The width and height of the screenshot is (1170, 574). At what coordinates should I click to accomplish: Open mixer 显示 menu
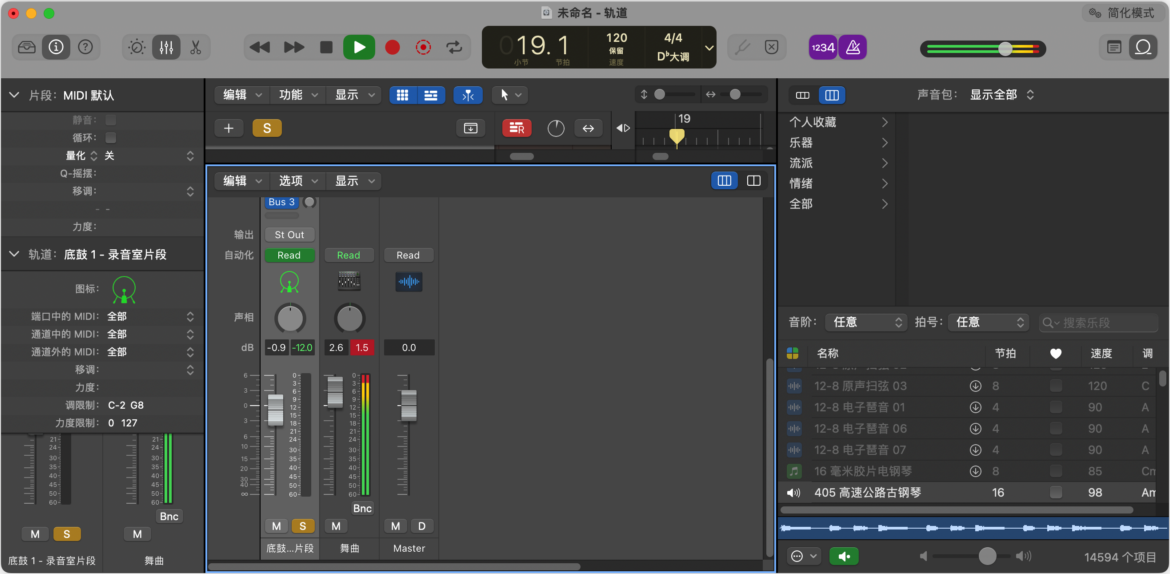353,181
